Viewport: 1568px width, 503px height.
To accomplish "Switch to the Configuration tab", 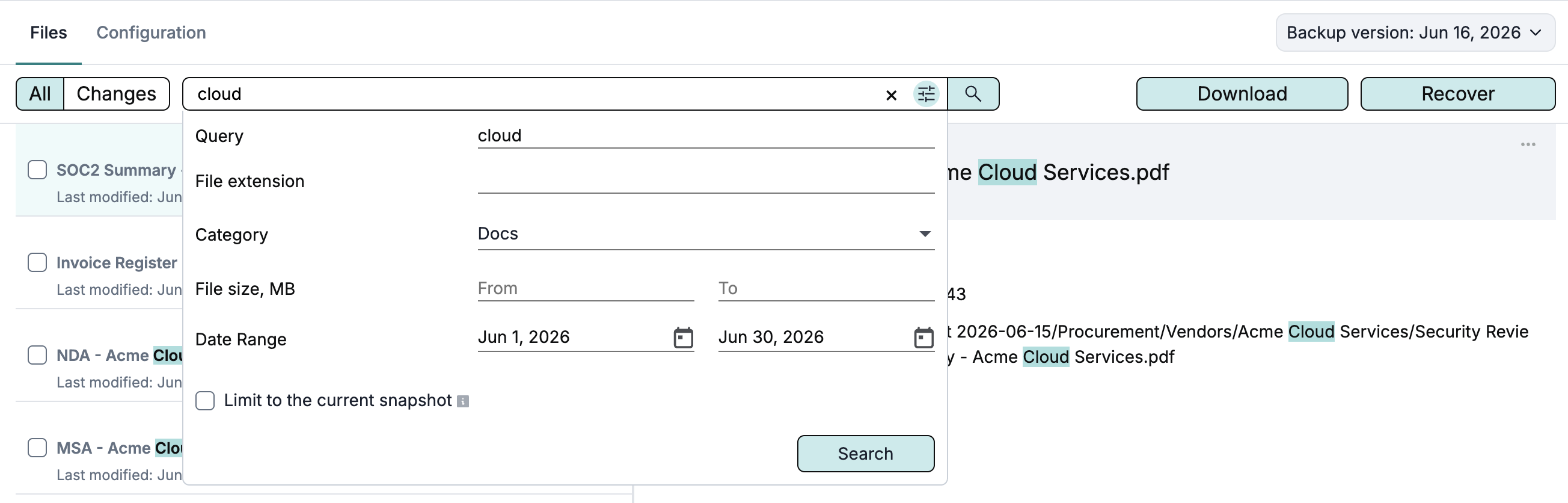I will click(x=151, y=32).
